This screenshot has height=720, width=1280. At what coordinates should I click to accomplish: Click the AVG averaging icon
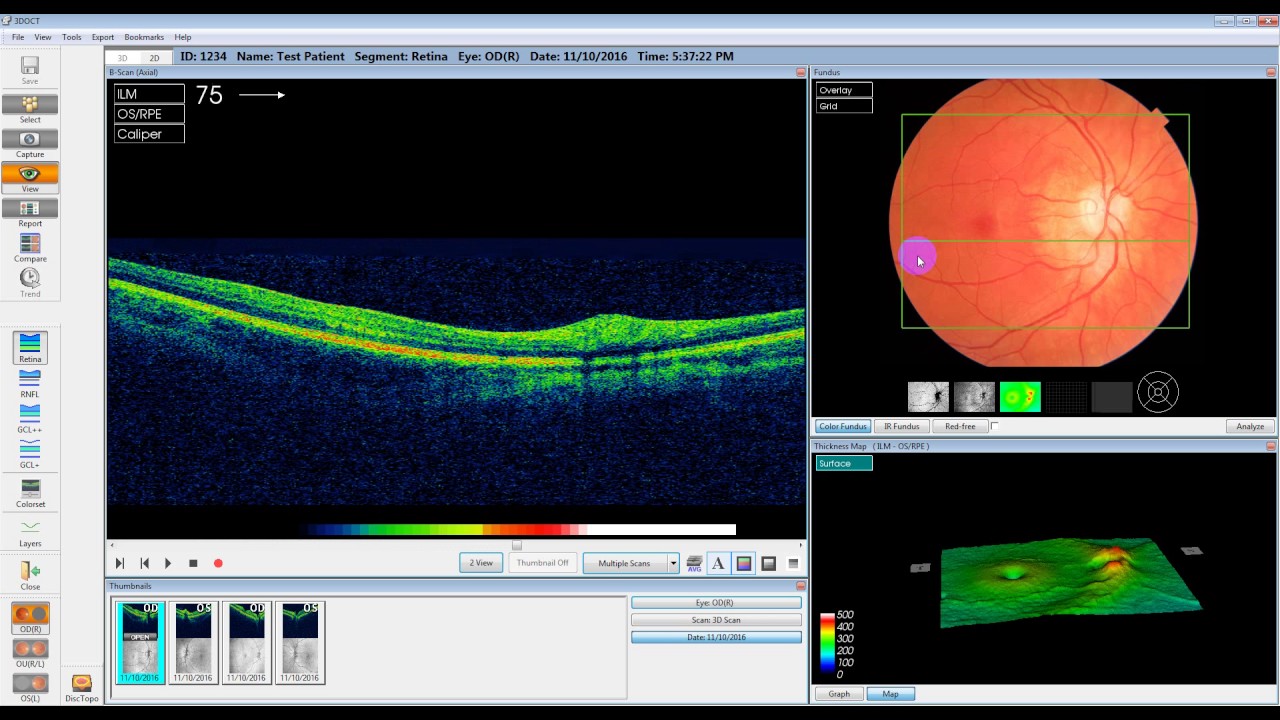(x=694, y=563)
